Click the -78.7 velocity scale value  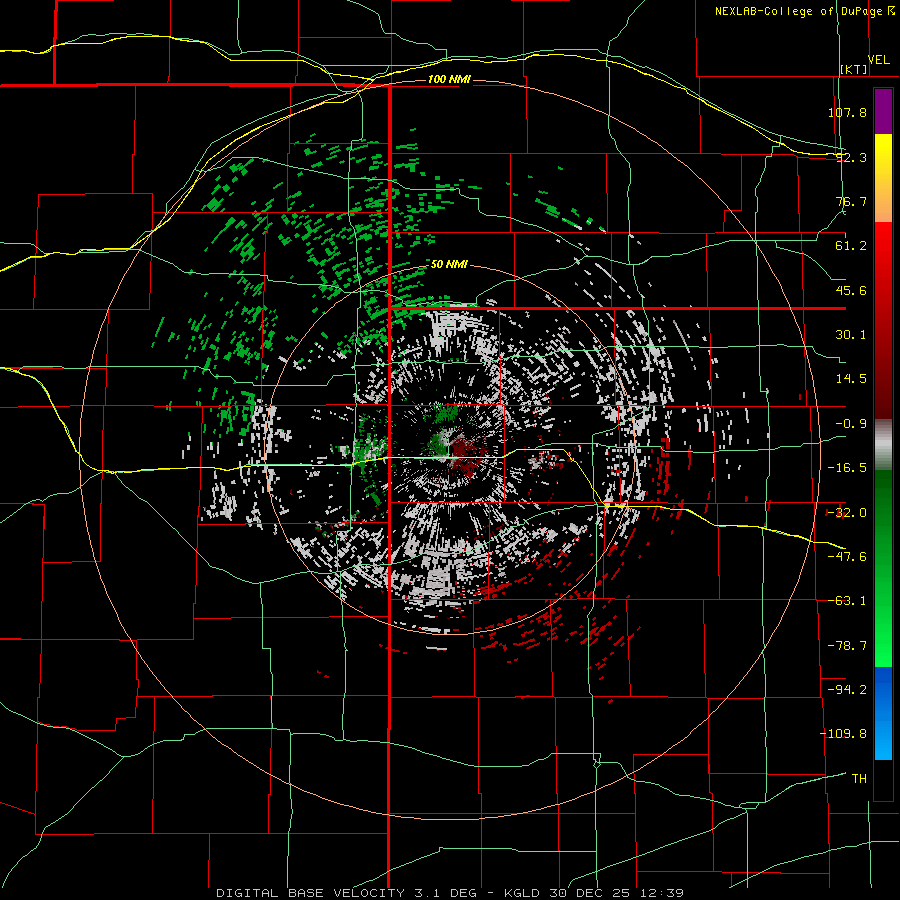tap(847, 646)
